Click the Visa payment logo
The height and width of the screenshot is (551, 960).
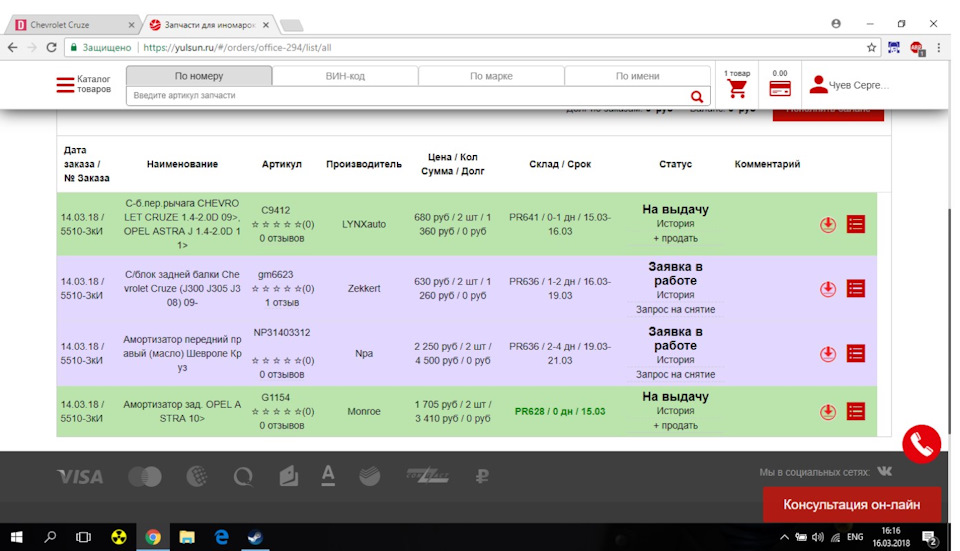pyautogui.click(x=80, y=477)
